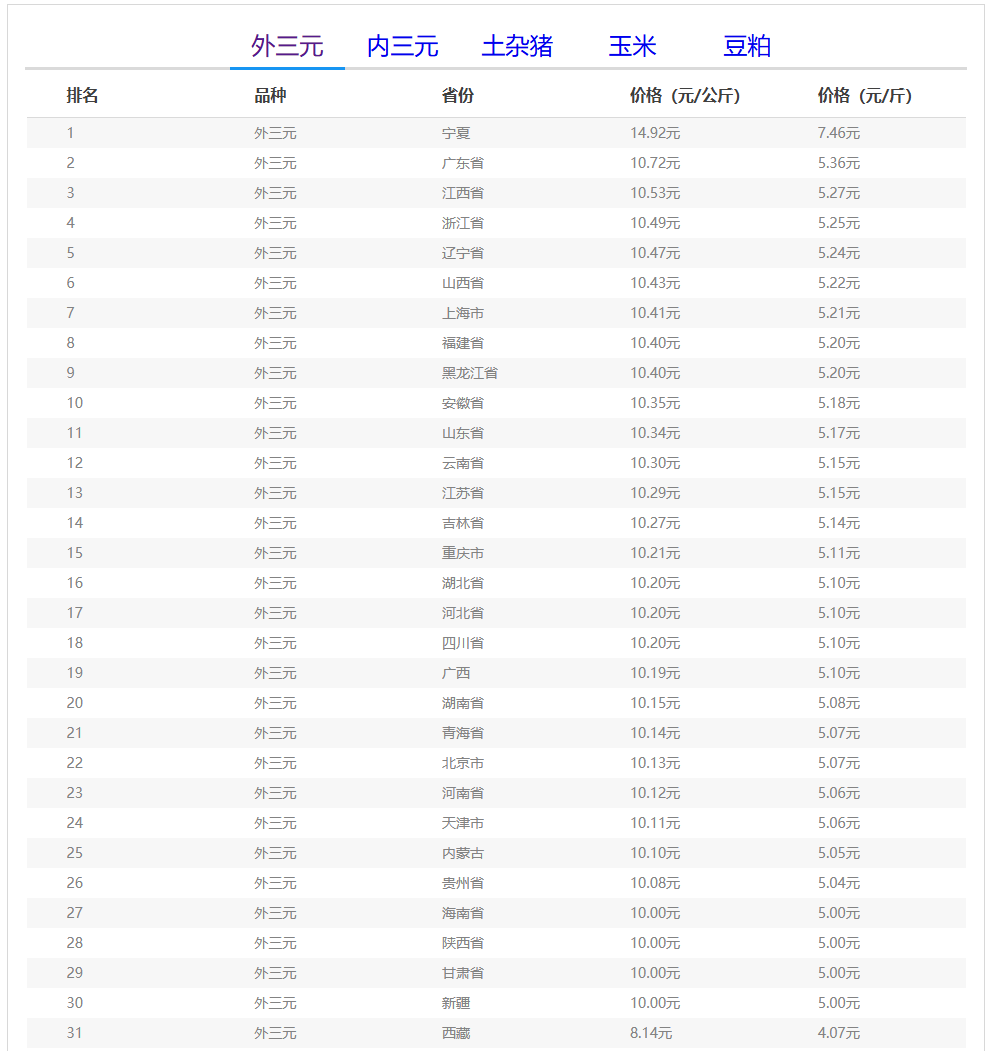989x1051 pixels.
Task: Open the 内三元 tab
Action: click(402, 46)
